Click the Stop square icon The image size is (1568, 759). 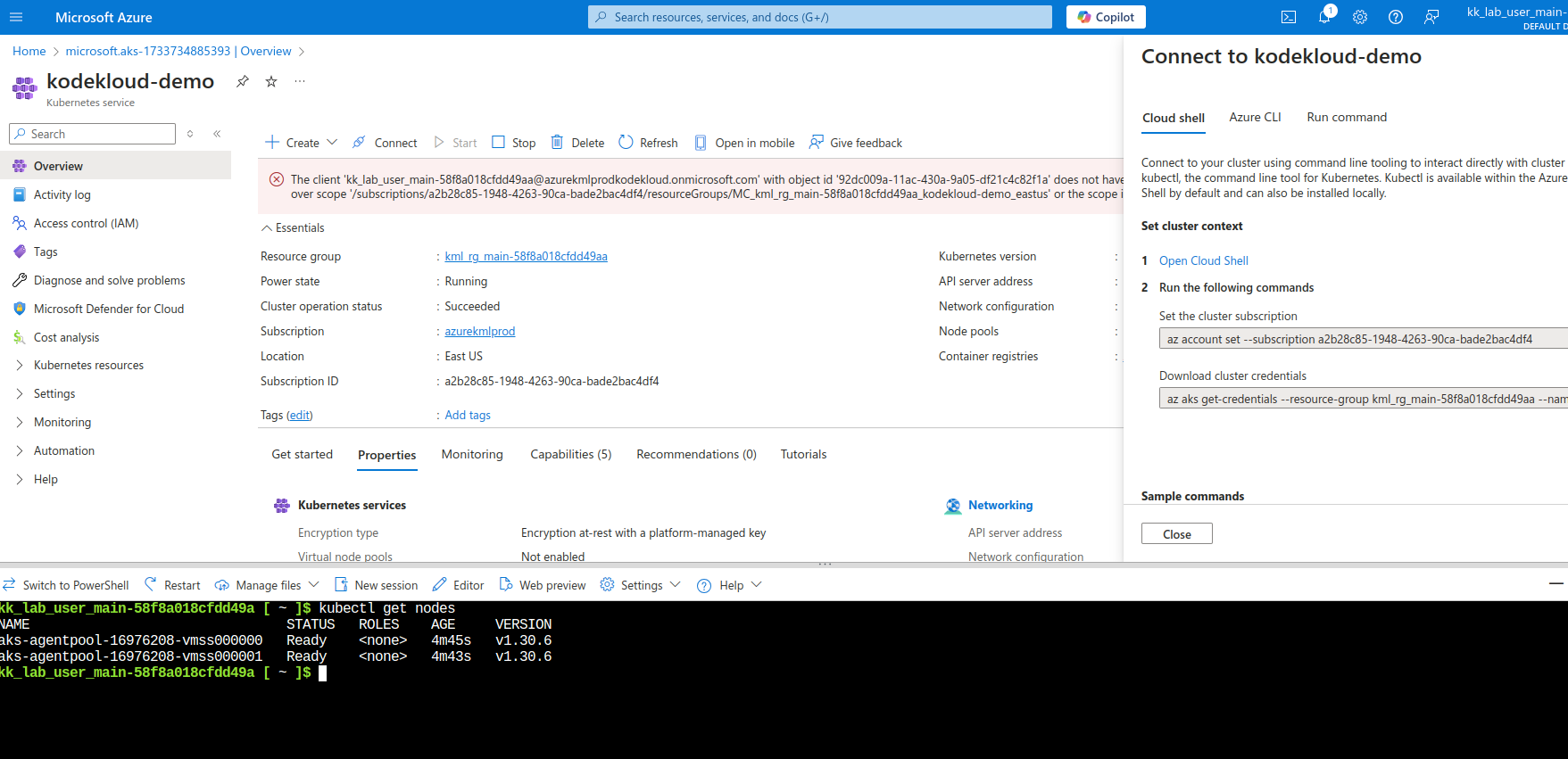click(x=498, y=143)
